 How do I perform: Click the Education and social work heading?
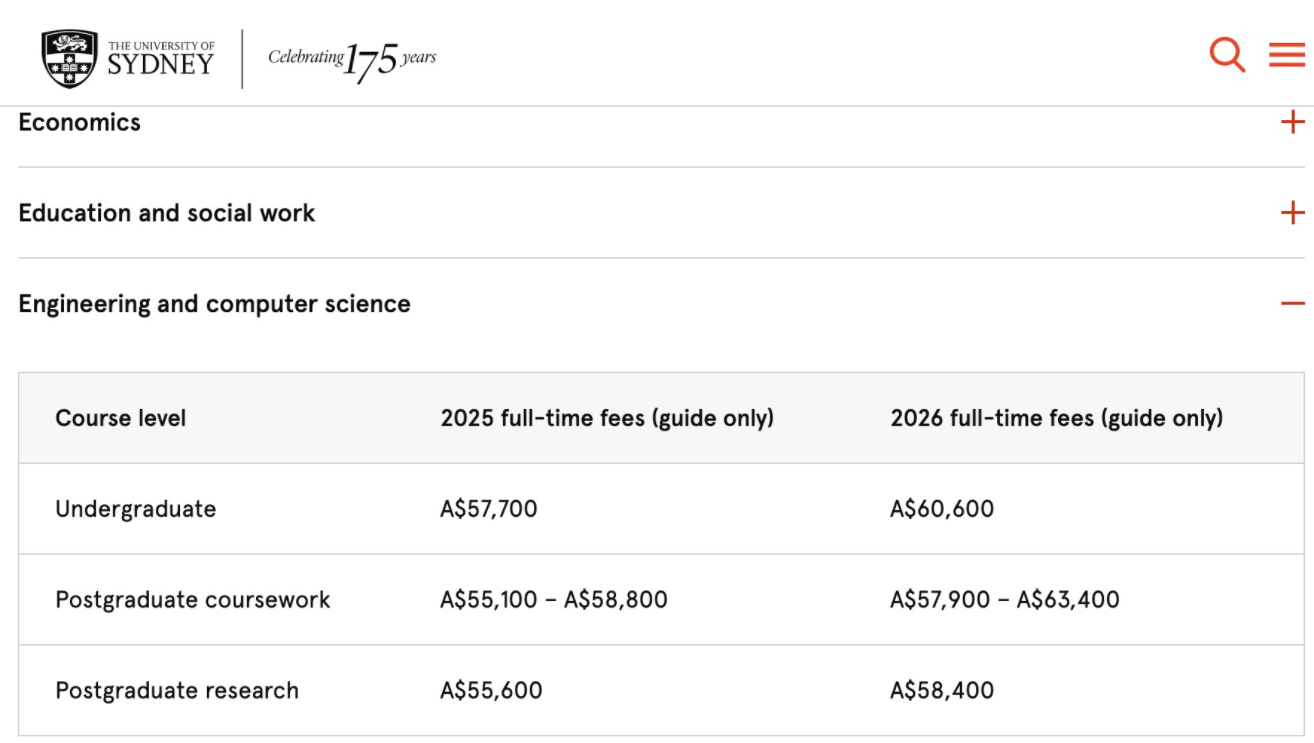click(x=167, y=213)
